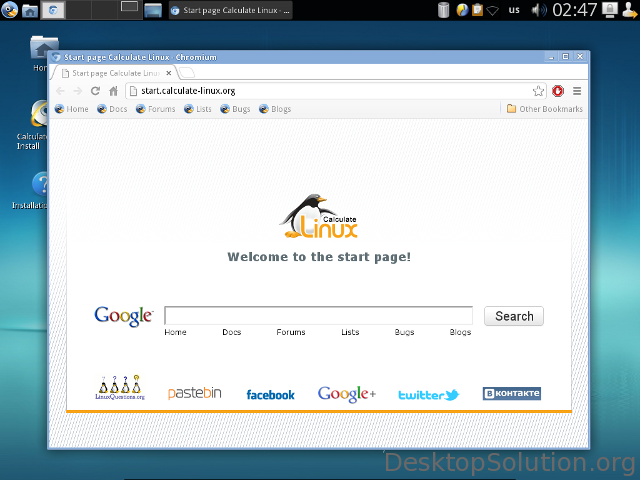The image size is (640, 480).
Task: Click the show desktop panel icon
Action: [153, 10]
